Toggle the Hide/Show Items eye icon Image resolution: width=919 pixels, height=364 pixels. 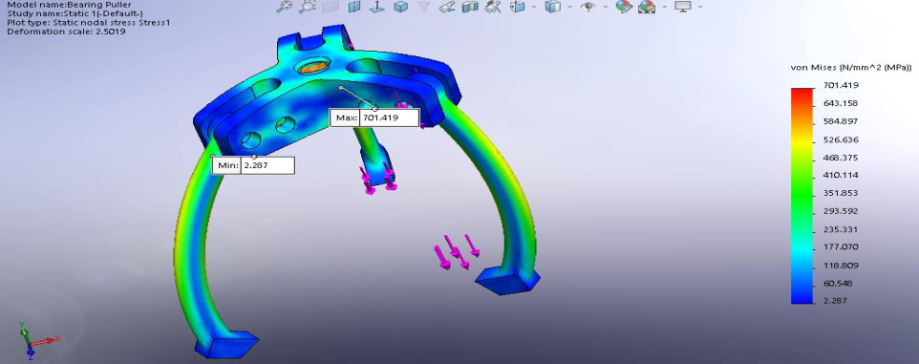tap(587, 7)
